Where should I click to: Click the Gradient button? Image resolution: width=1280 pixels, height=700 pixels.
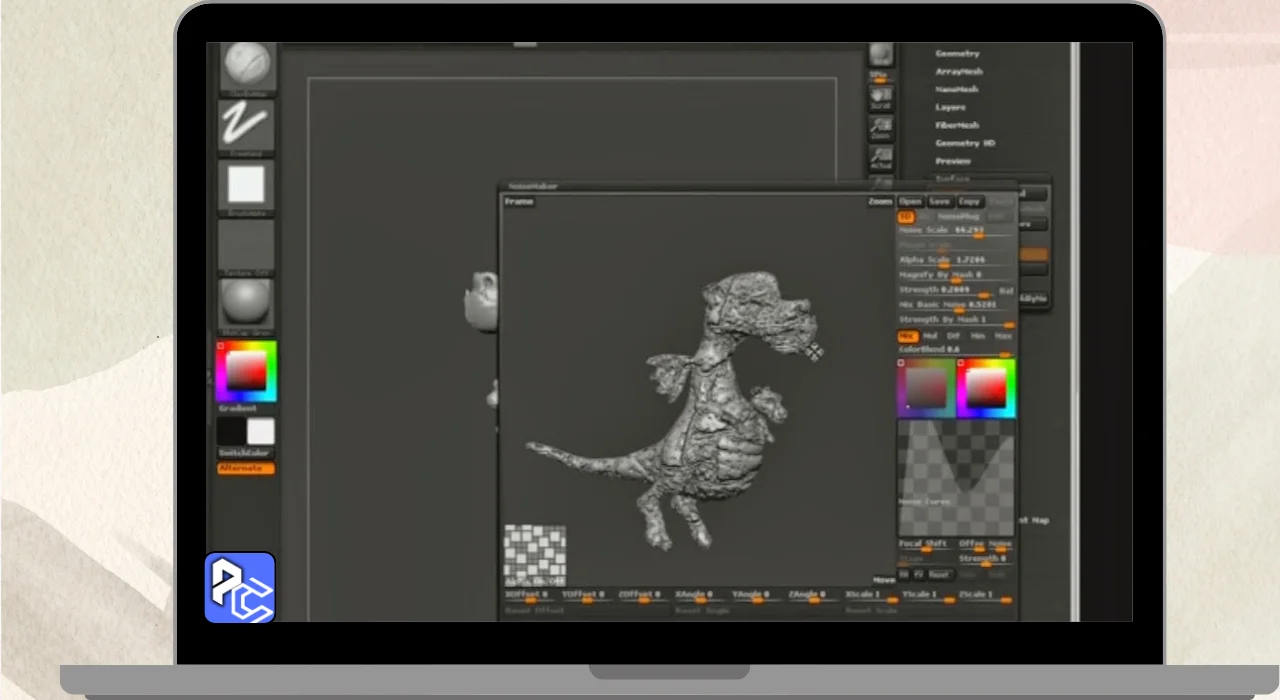238,408
